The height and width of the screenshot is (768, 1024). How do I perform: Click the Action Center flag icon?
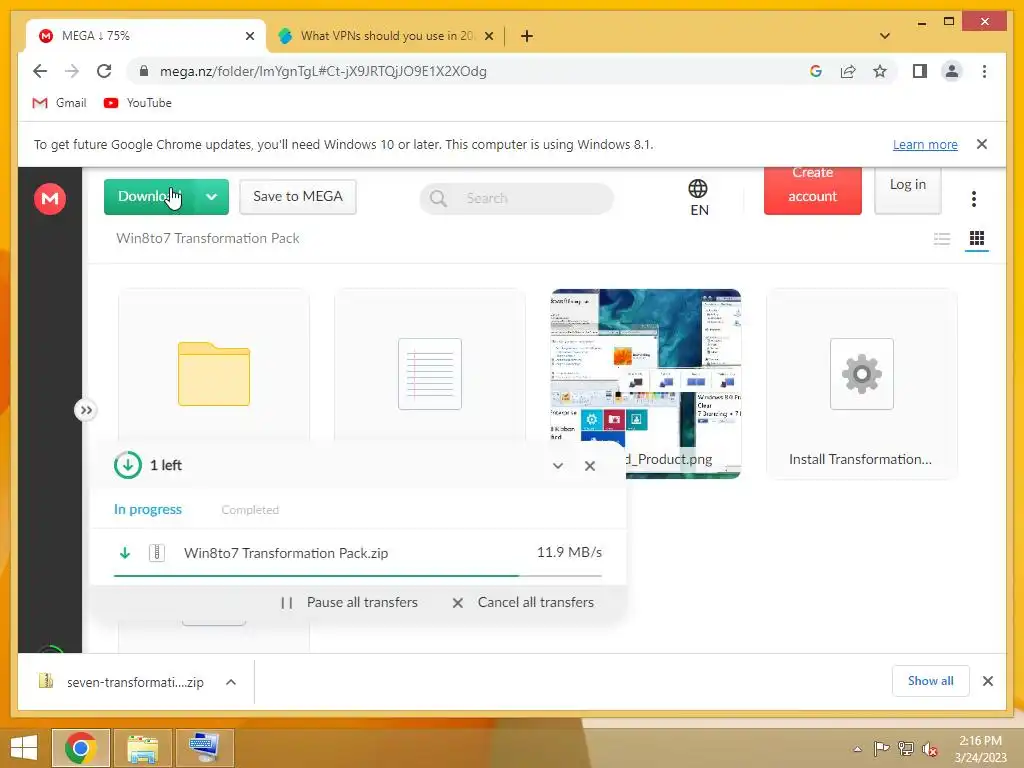pyautogui.click(x=881, y=748)
